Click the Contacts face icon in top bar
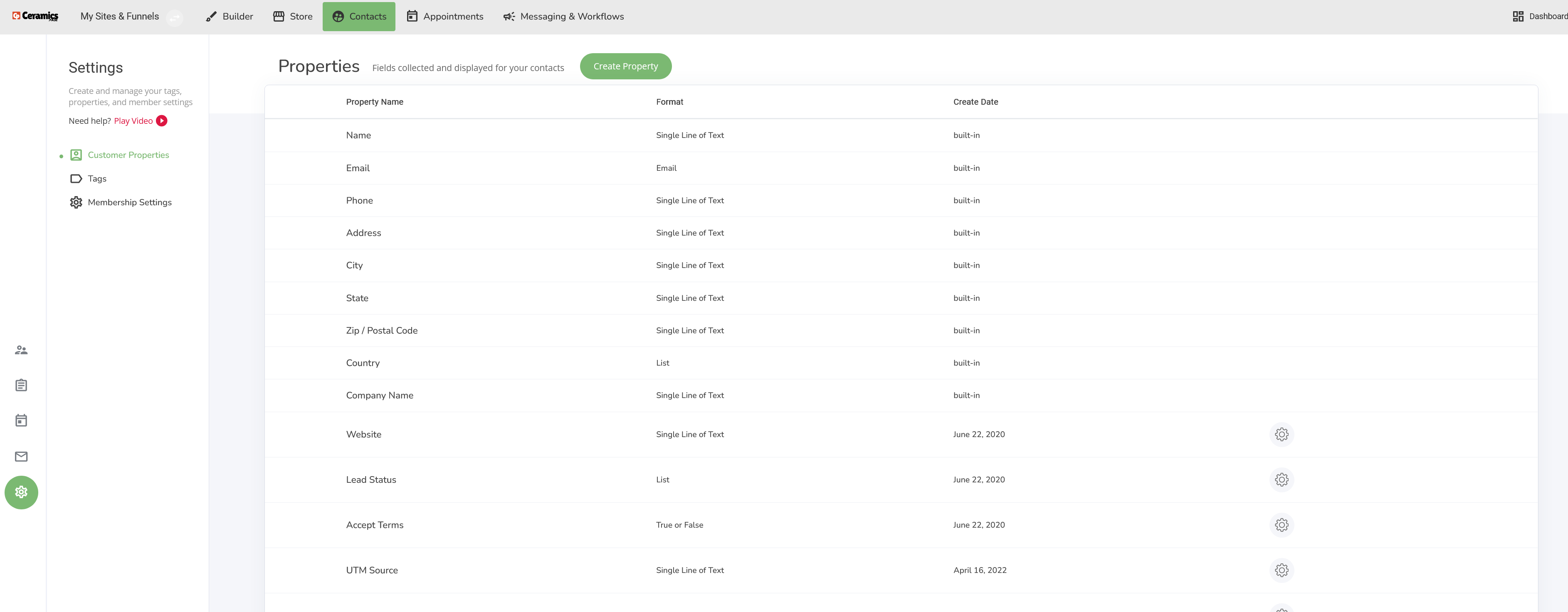 (338, 17)
